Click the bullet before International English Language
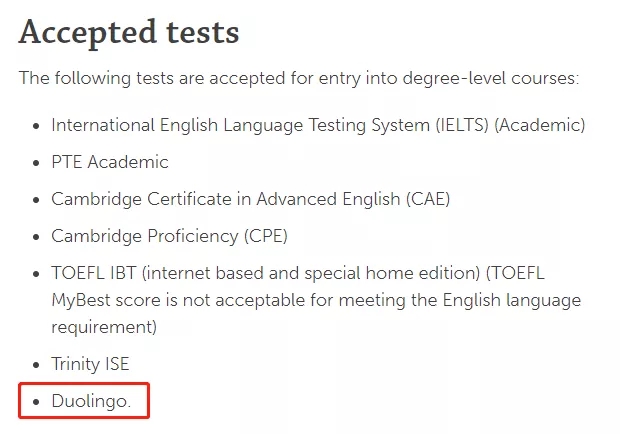 36,126
